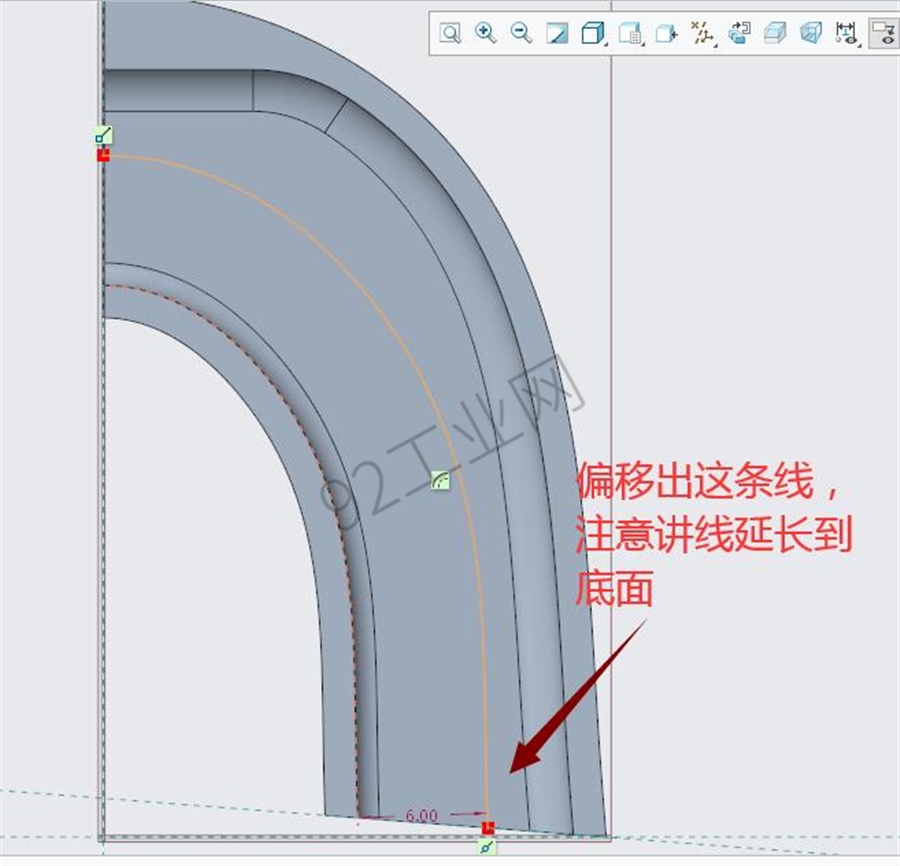This screenshot has height=866, width=900.
Task: Select the Zoom In tool
Action: [x=486, y=33]
